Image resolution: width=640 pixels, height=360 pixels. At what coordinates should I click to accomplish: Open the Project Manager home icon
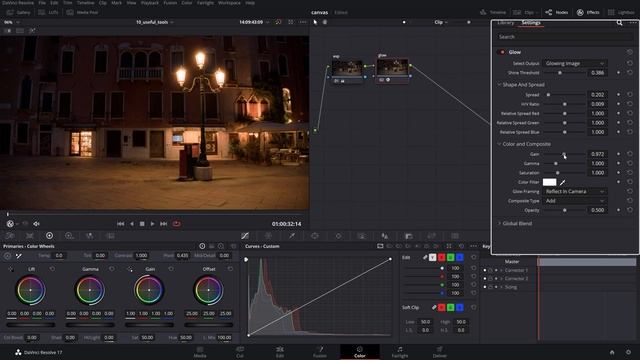[612, 352]
